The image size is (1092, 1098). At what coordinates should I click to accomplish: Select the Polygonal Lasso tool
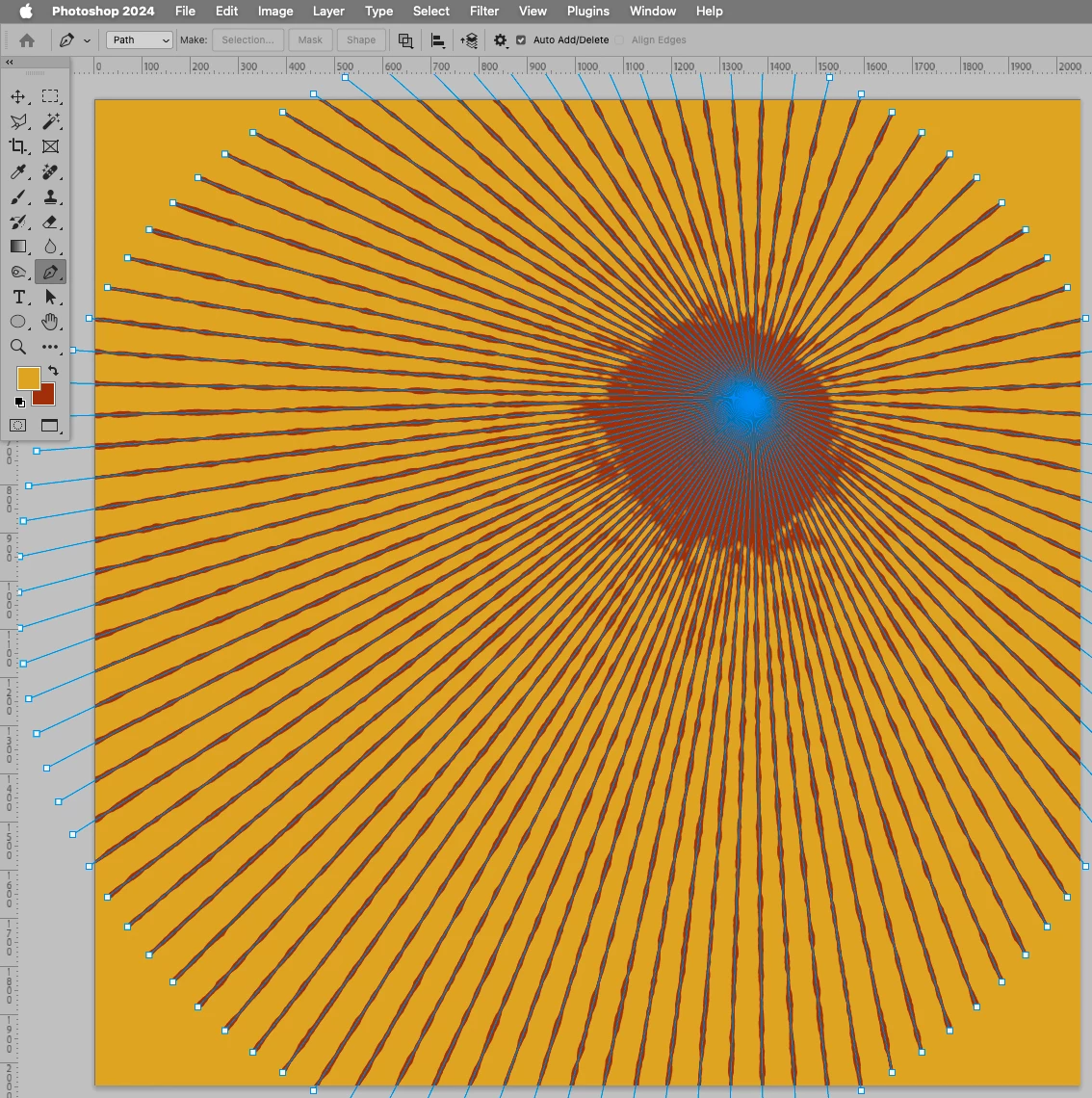(x=18, y=122)
